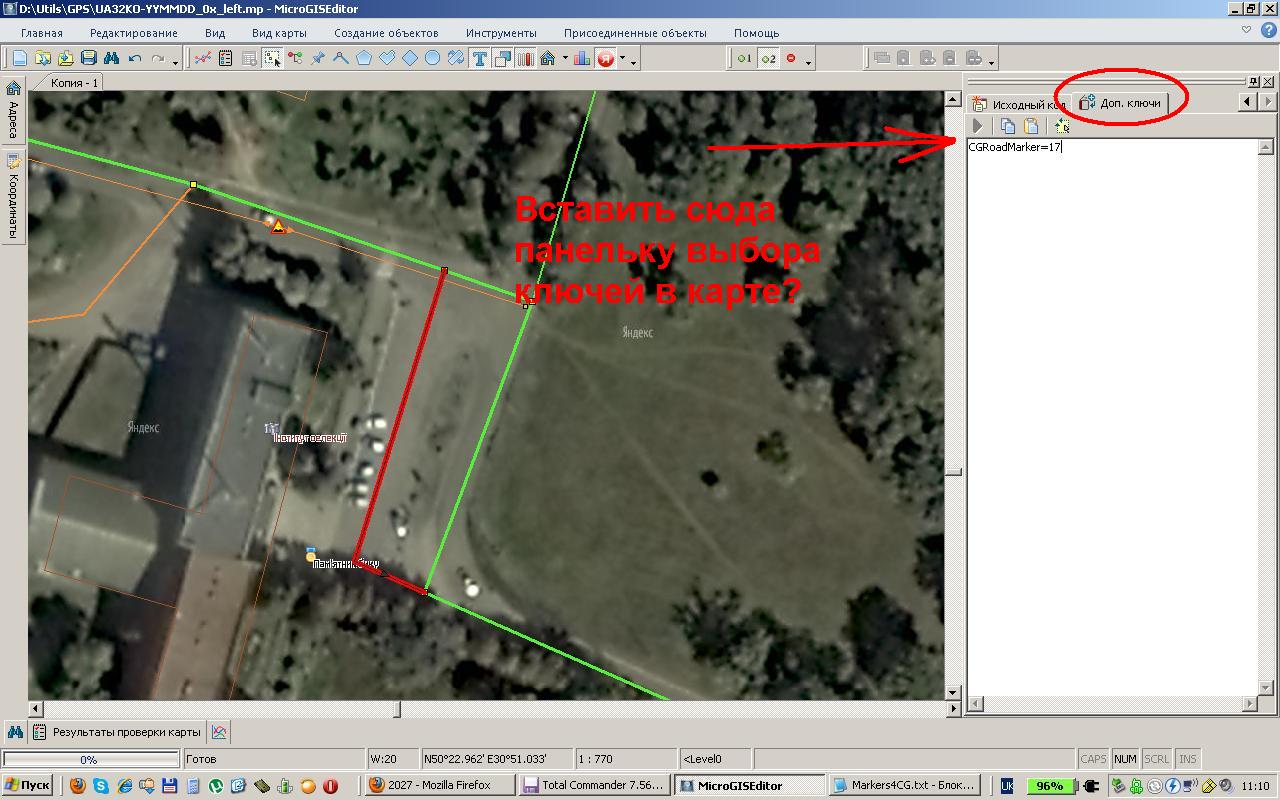Screen dimensions: 1280x800
Task: Click the Пуск start button
Action: (x=27, y=785)
